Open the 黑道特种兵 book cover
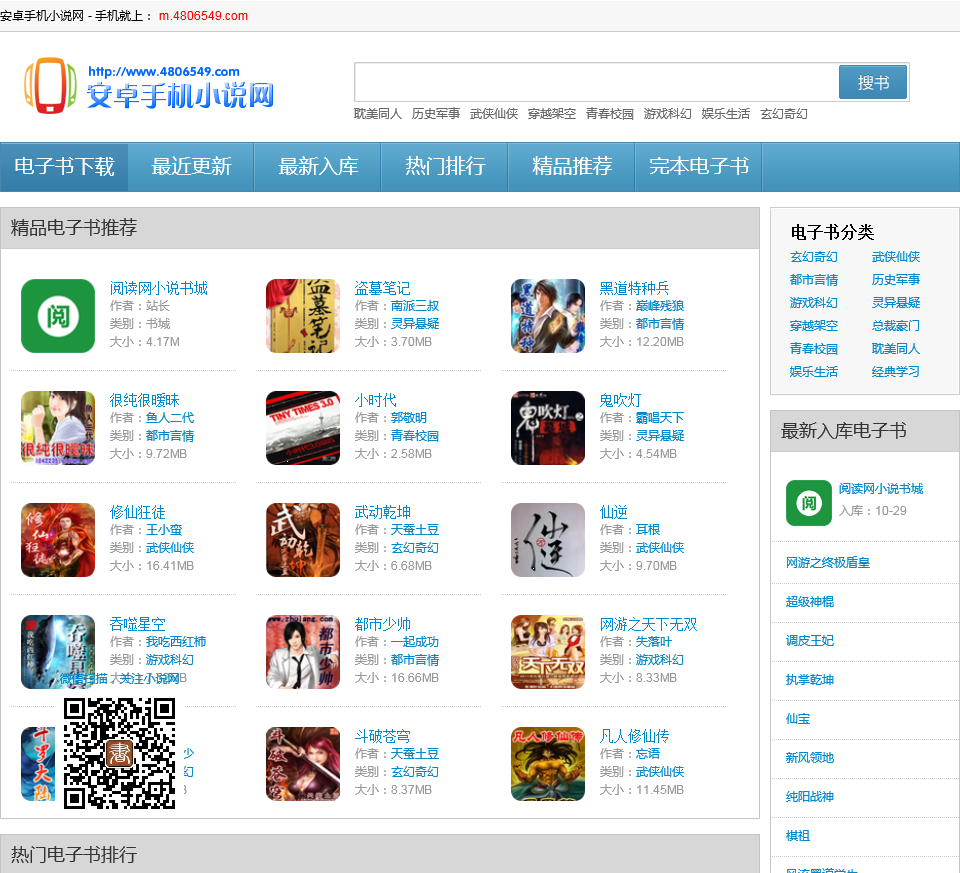 click(x=548, y=316)
